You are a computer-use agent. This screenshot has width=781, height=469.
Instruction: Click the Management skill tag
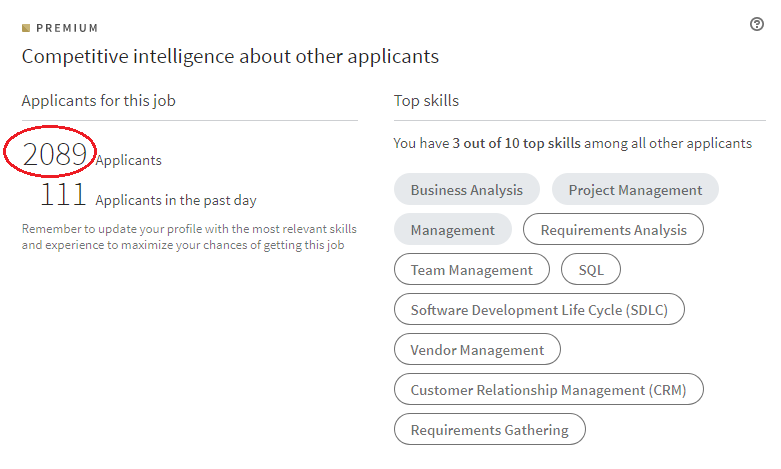453,230
